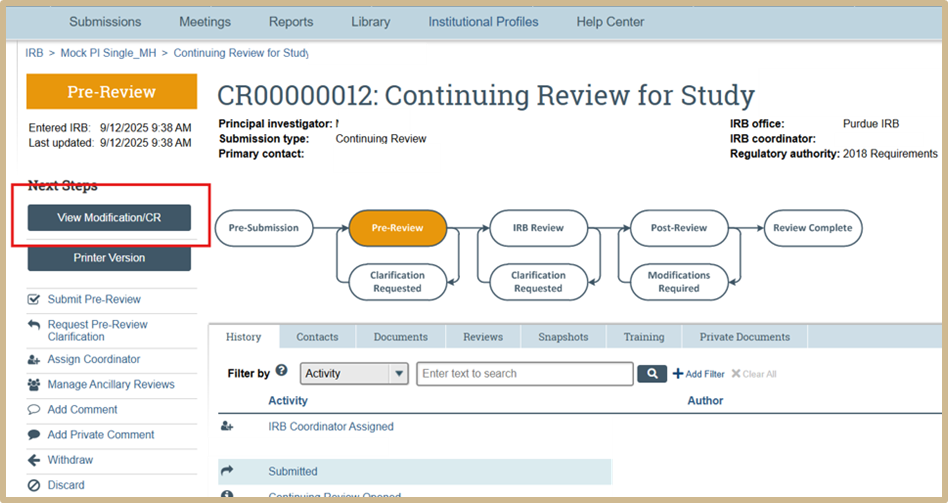This screenshot has height=503, width=948.
Task: Click the Submit Pre-Review checkmark icon
Action: (34, 299)
